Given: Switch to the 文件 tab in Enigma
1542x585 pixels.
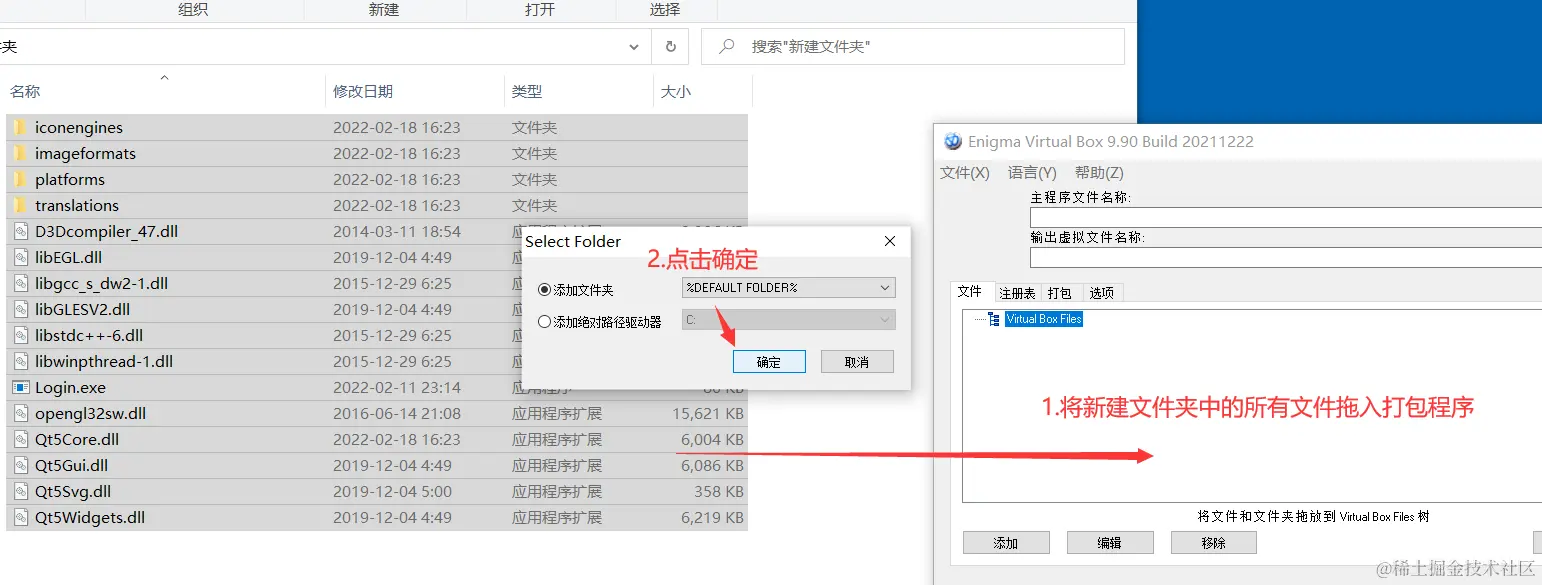Looking at the screenshot, I should (x=970, y=292).
